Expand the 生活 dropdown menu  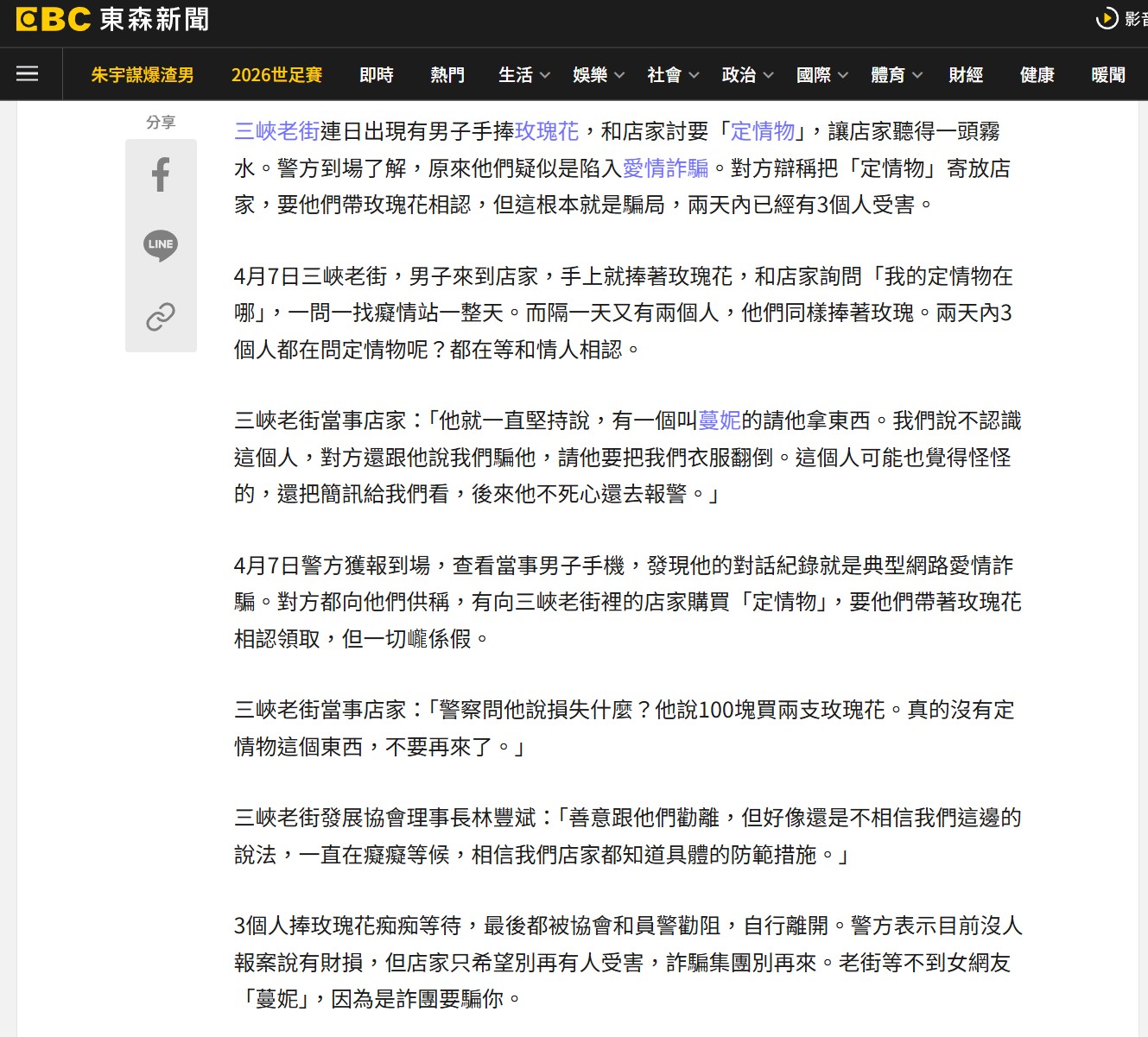click(524, 75)
